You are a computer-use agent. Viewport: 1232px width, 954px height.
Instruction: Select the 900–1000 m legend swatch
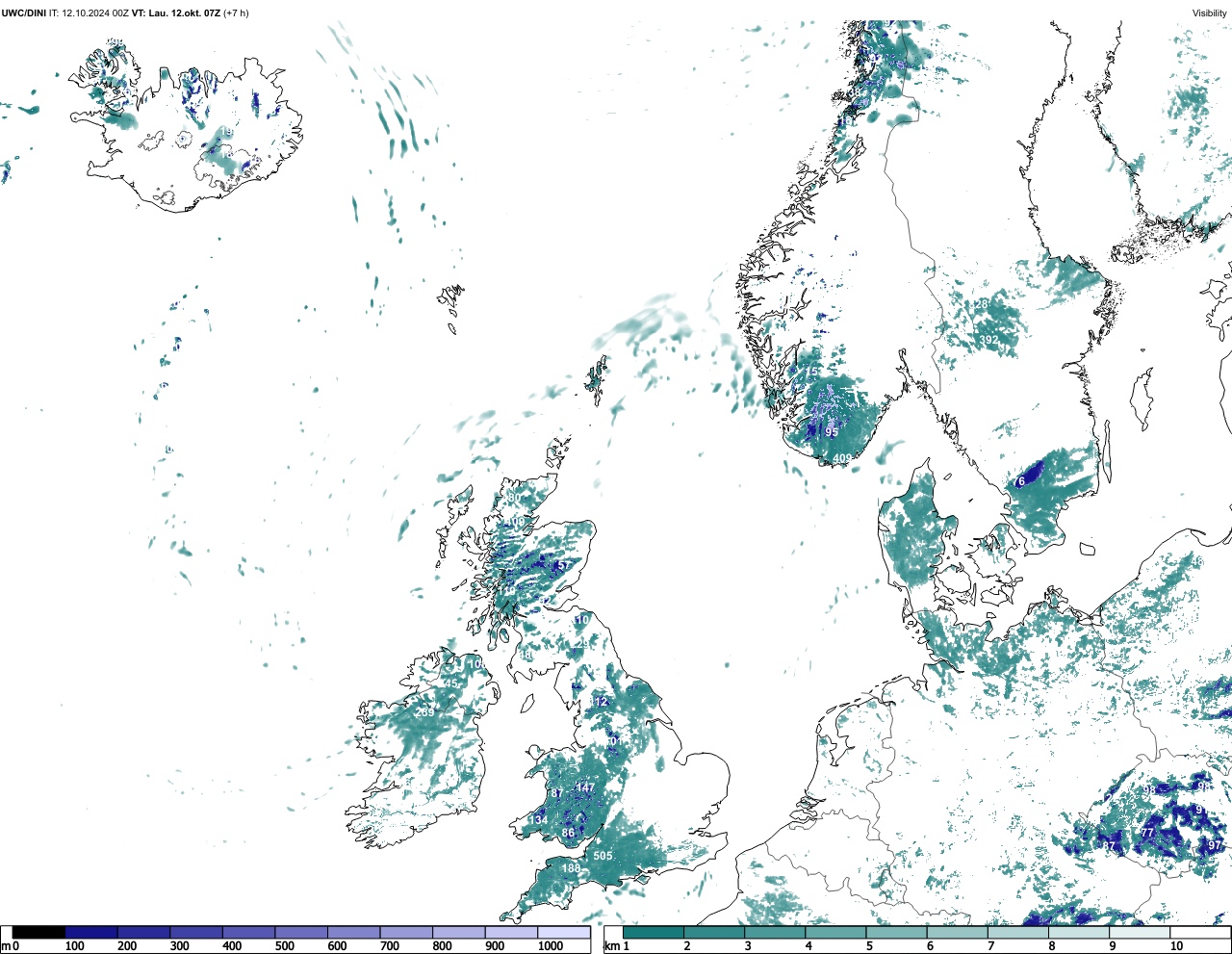pyautogui.click(x=511, y=932)
